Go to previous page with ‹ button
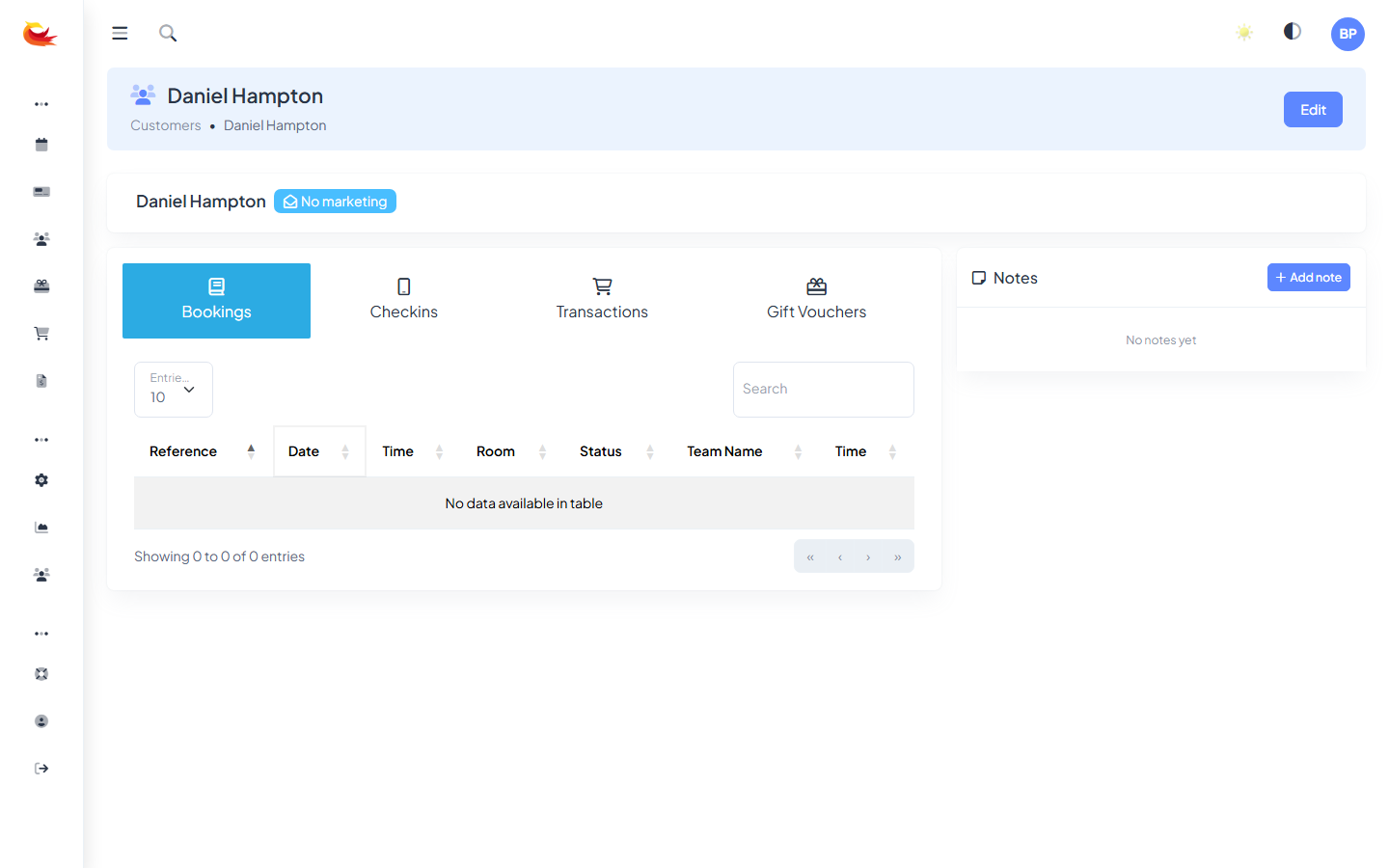This screenshot has width=1389, height=868. tap(840, 556)
